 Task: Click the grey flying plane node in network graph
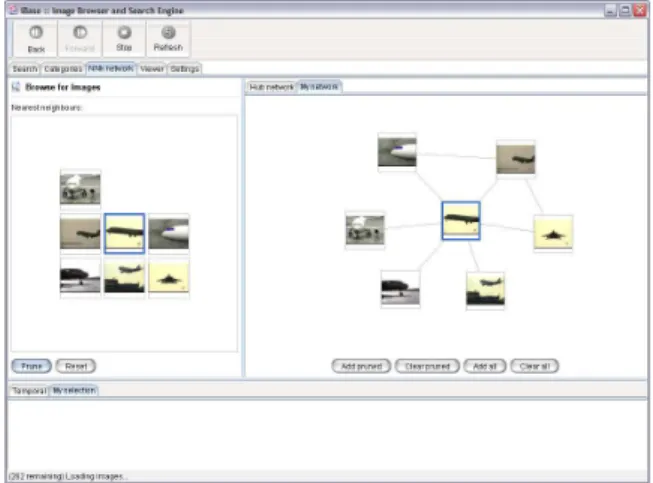(516, 159)
